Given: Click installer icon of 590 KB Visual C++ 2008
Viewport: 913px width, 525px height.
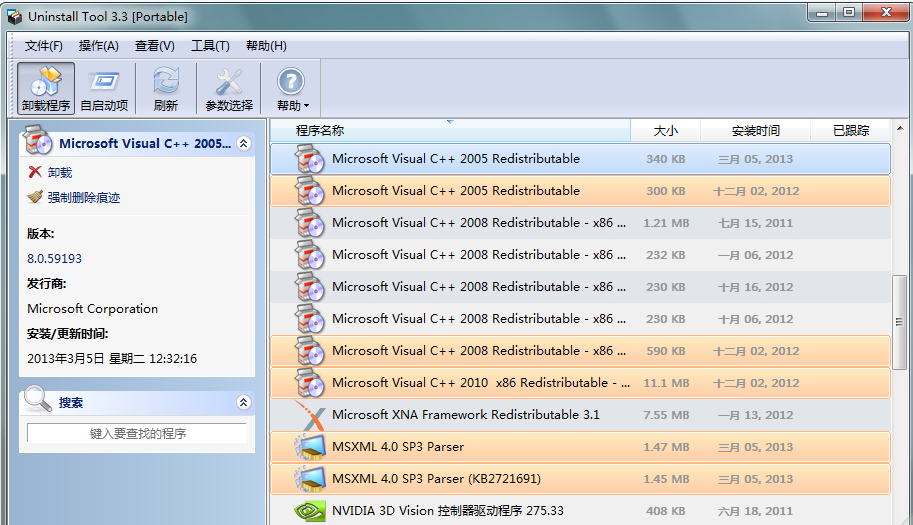Looking at the screenshot, I should click(309, 351).
